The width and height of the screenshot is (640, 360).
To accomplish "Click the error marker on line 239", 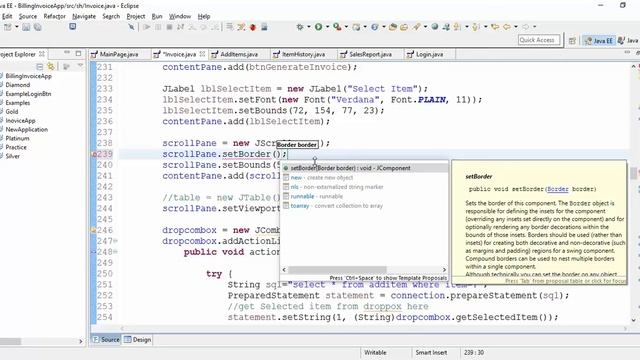I will pos(94,154).
